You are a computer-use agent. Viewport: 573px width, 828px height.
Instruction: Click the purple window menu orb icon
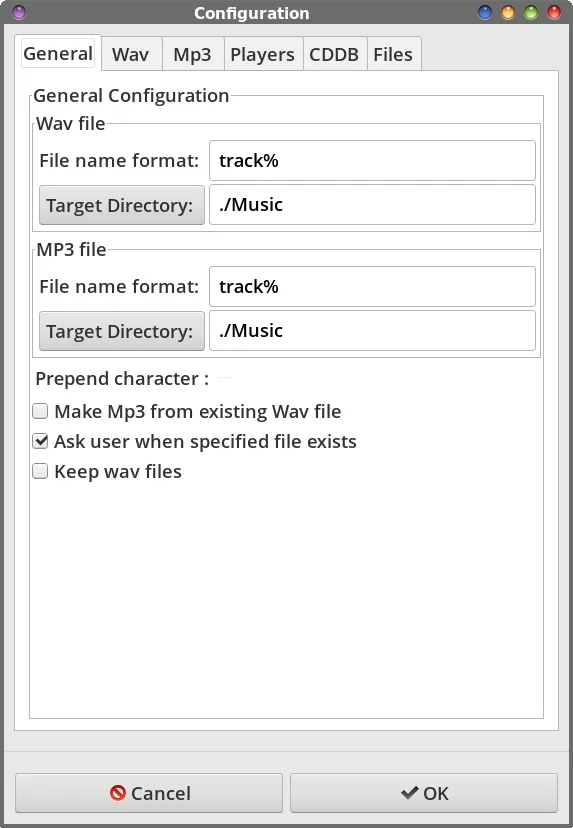tap(19, 12)
